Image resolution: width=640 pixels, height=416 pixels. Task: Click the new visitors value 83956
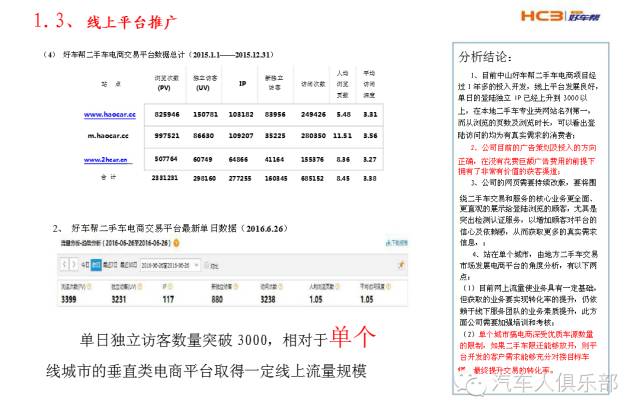coord(275,115)
